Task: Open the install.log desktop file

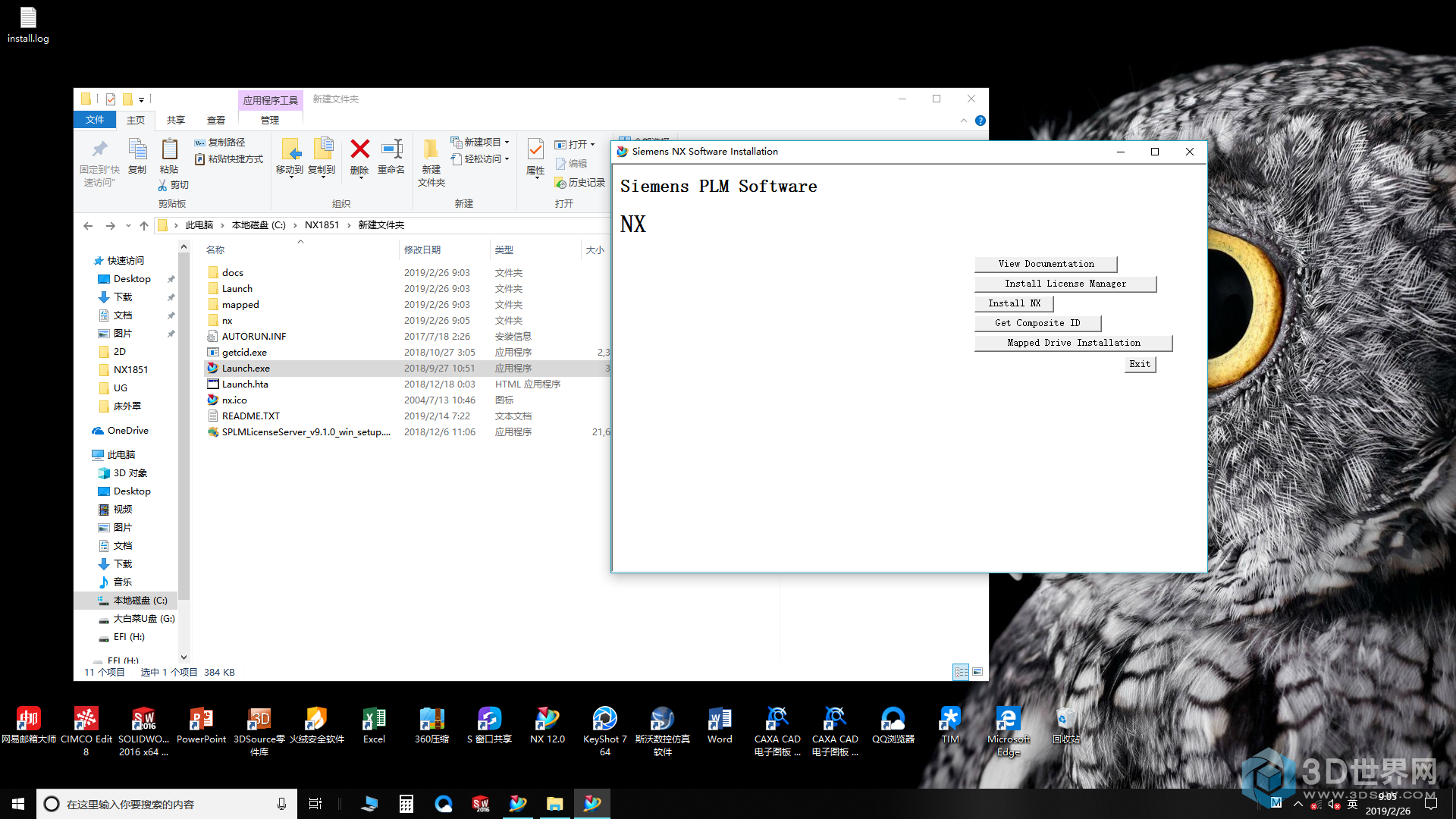Action: click(x=28, y=25)
